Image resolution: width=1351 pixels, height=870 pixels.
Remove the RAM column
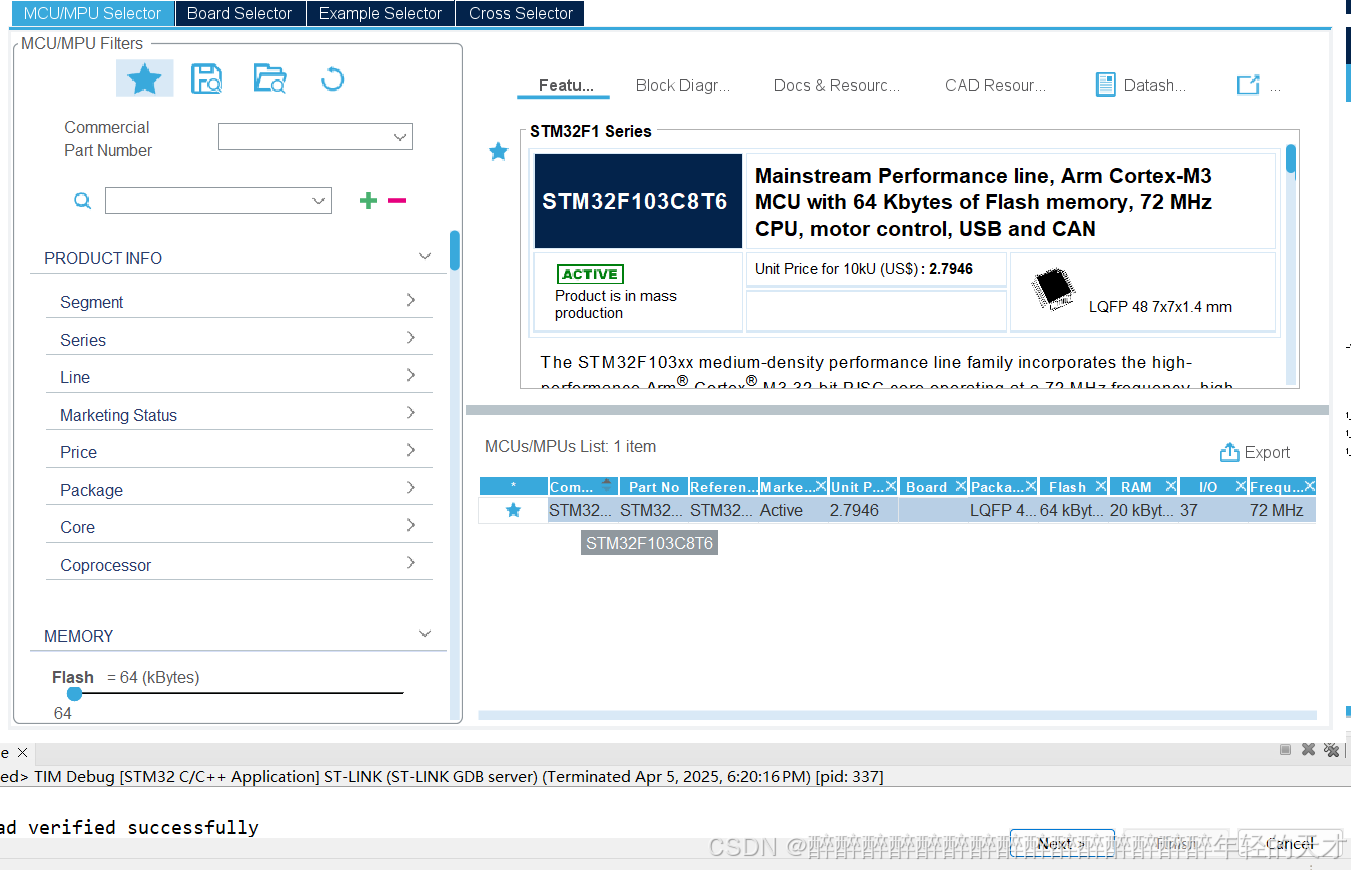coord(1171,486)
